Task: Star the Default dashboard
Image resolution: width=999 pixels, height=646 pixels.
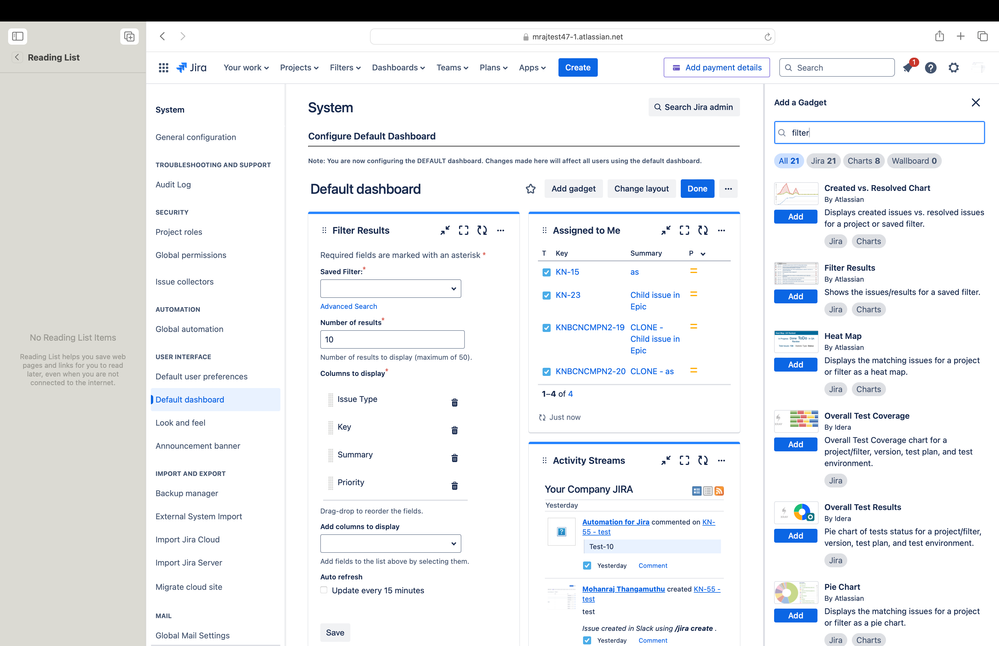Action: click(531, 189)
